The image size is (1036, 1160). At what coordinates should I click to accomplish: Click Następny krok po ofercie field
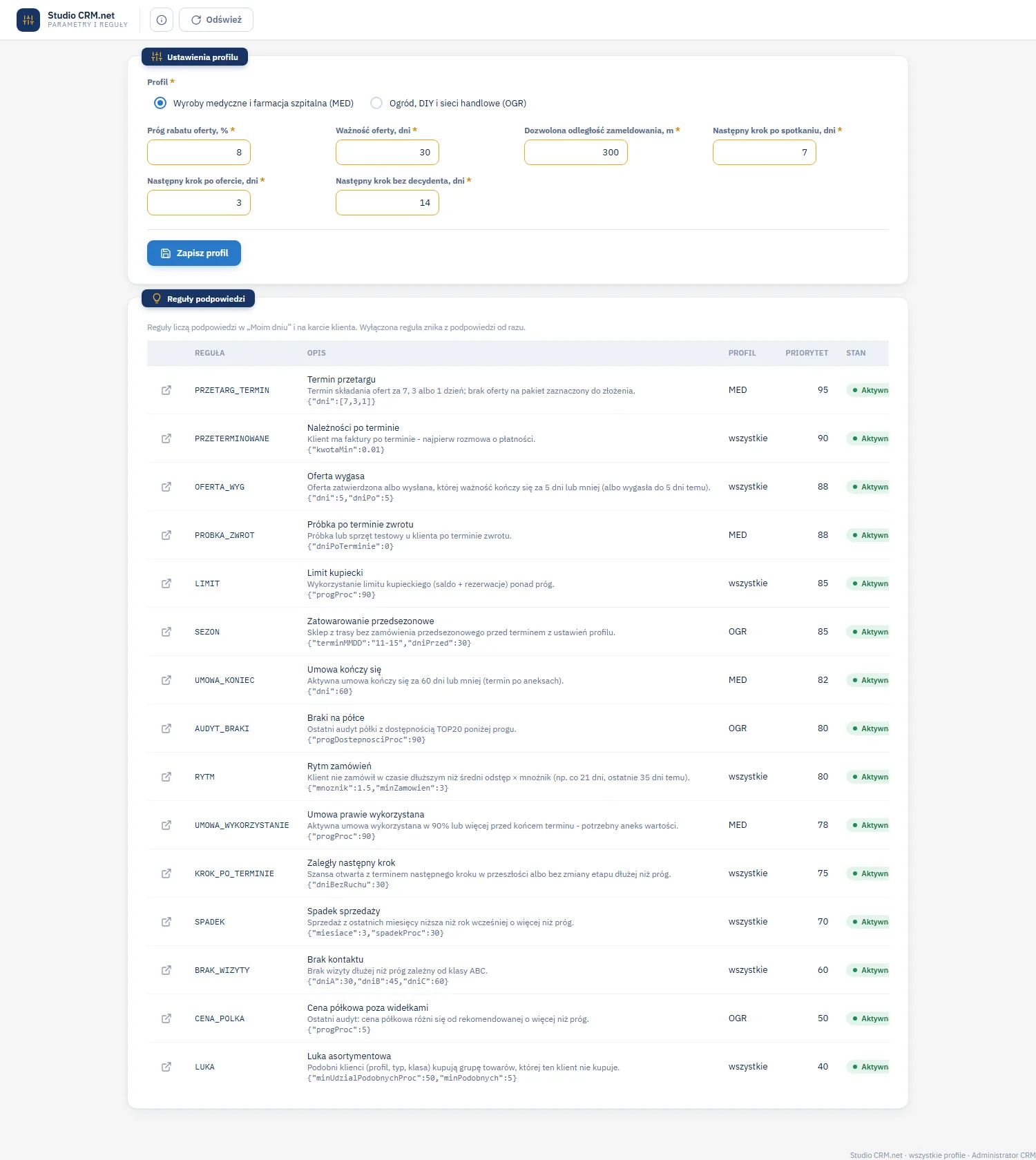(199, 203)
